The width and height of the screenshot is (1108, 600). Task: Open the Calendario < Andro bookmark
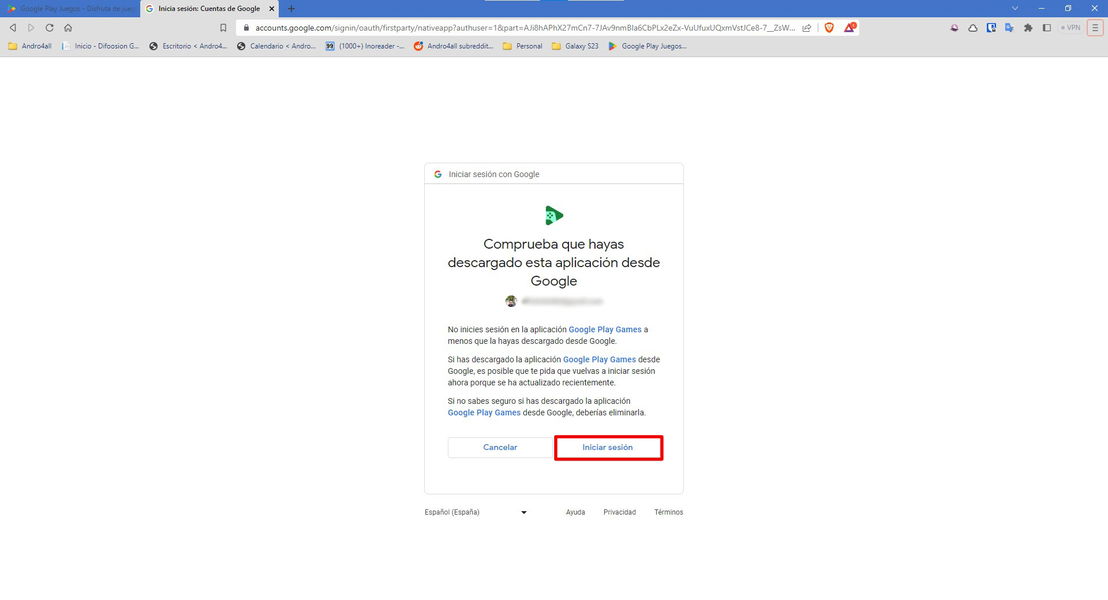click(276, 46)
